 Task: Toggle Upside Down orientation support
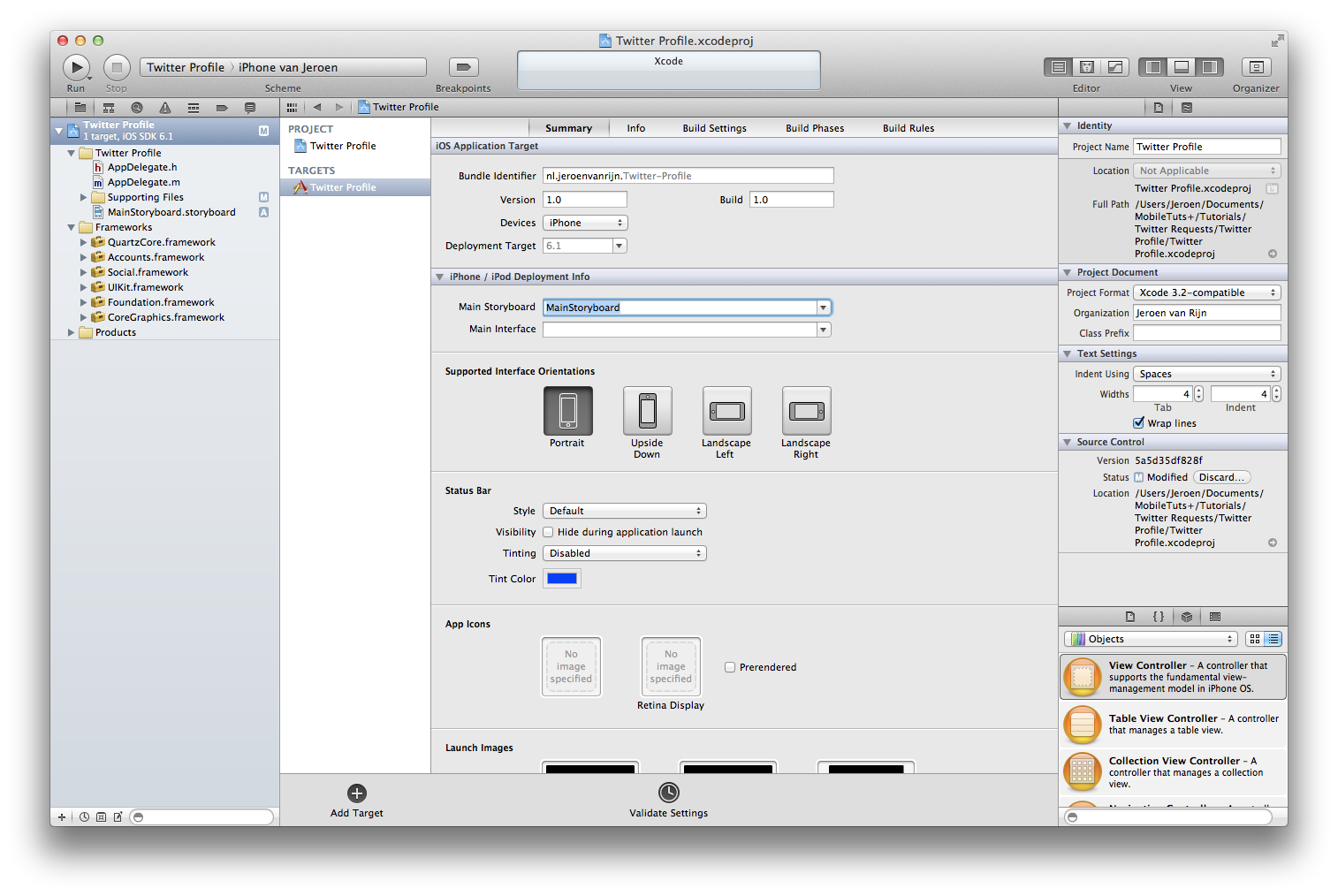click(x=647, y=411)
